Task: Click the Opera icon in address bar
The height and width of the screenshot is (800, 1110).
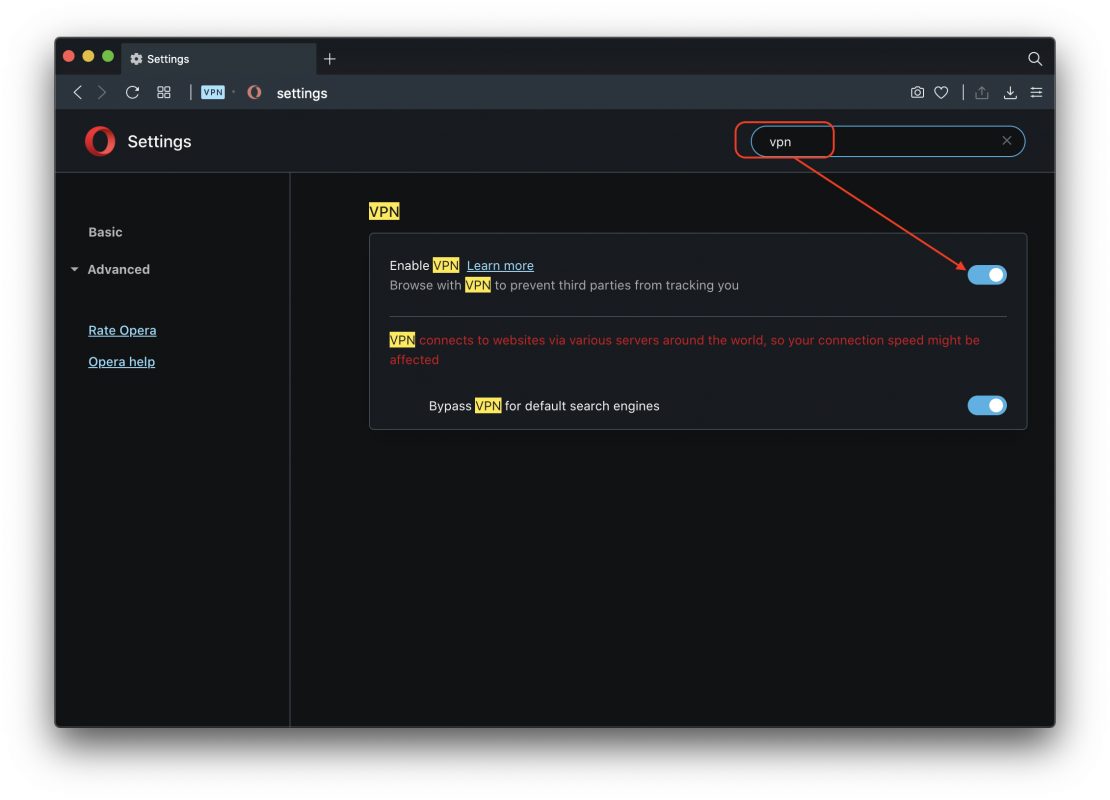Action: (254, 93)
